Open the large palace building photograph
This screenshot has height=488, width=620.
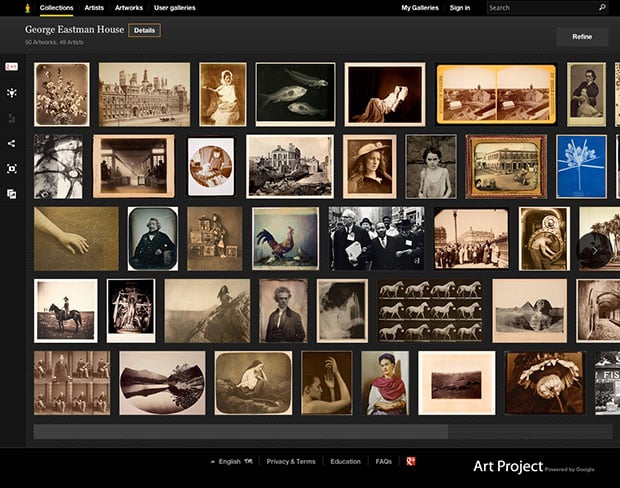[144, 95]
